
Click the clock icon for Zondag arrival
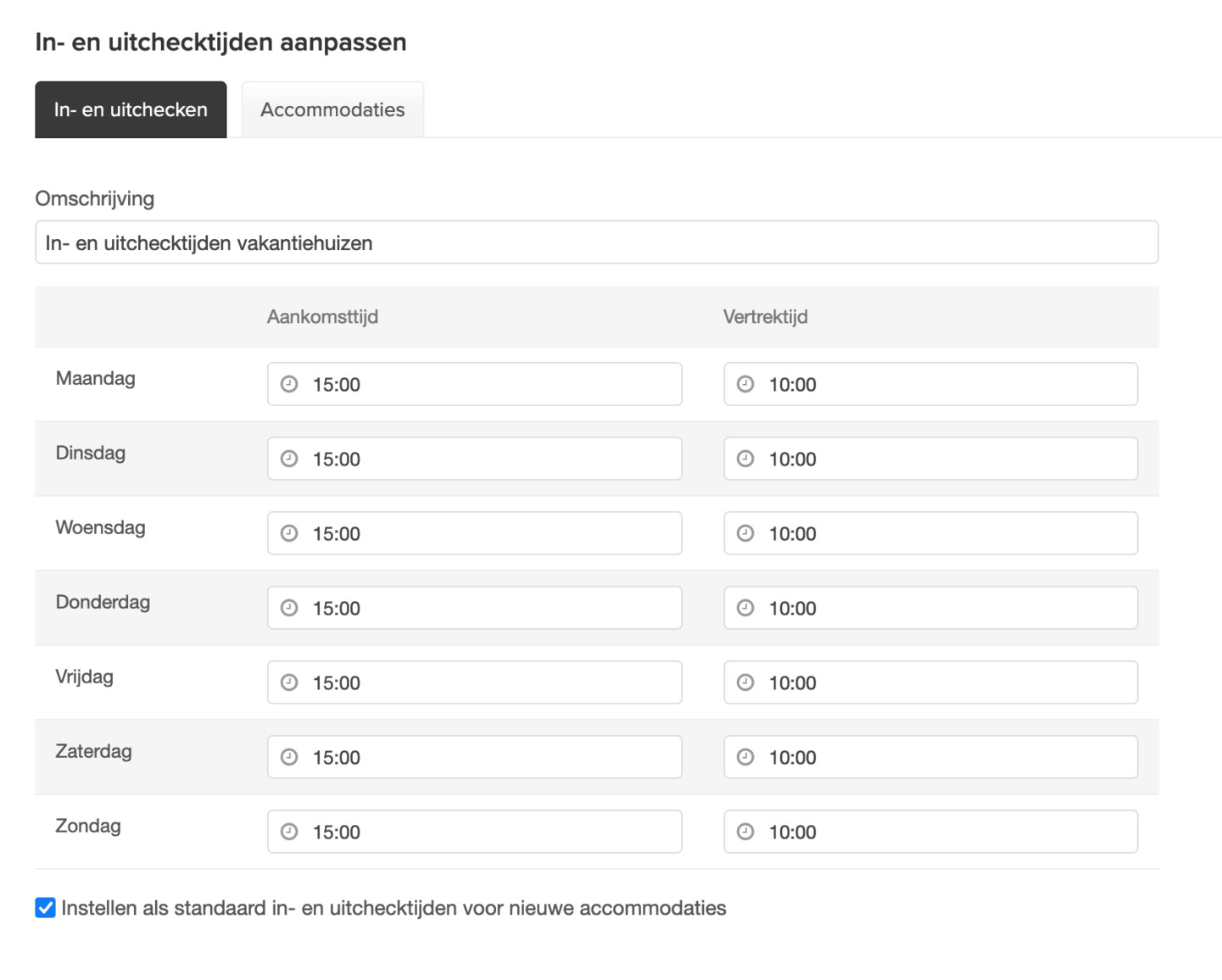(289, 832)
